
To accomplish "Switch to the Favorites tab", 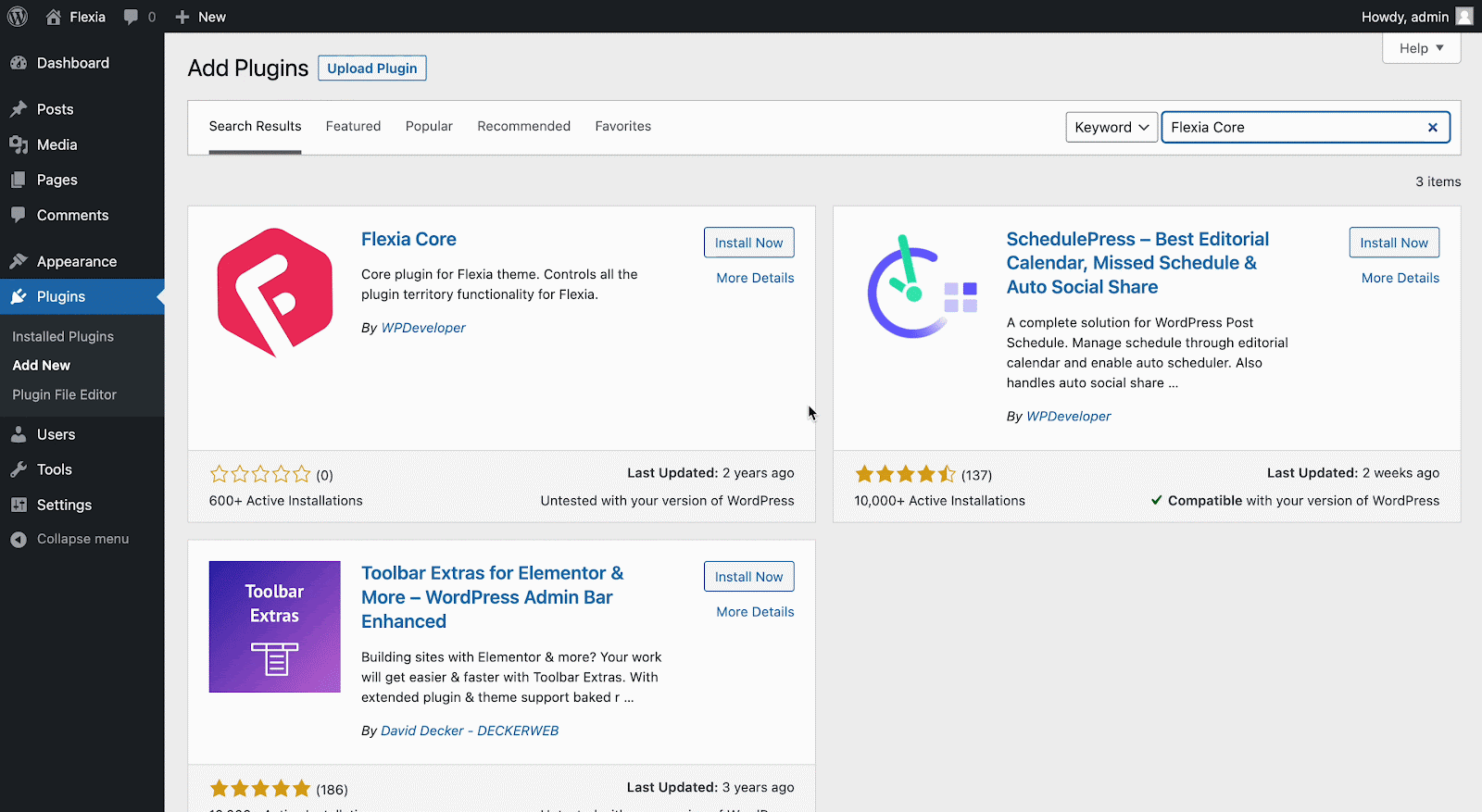I will coord(623,127).
